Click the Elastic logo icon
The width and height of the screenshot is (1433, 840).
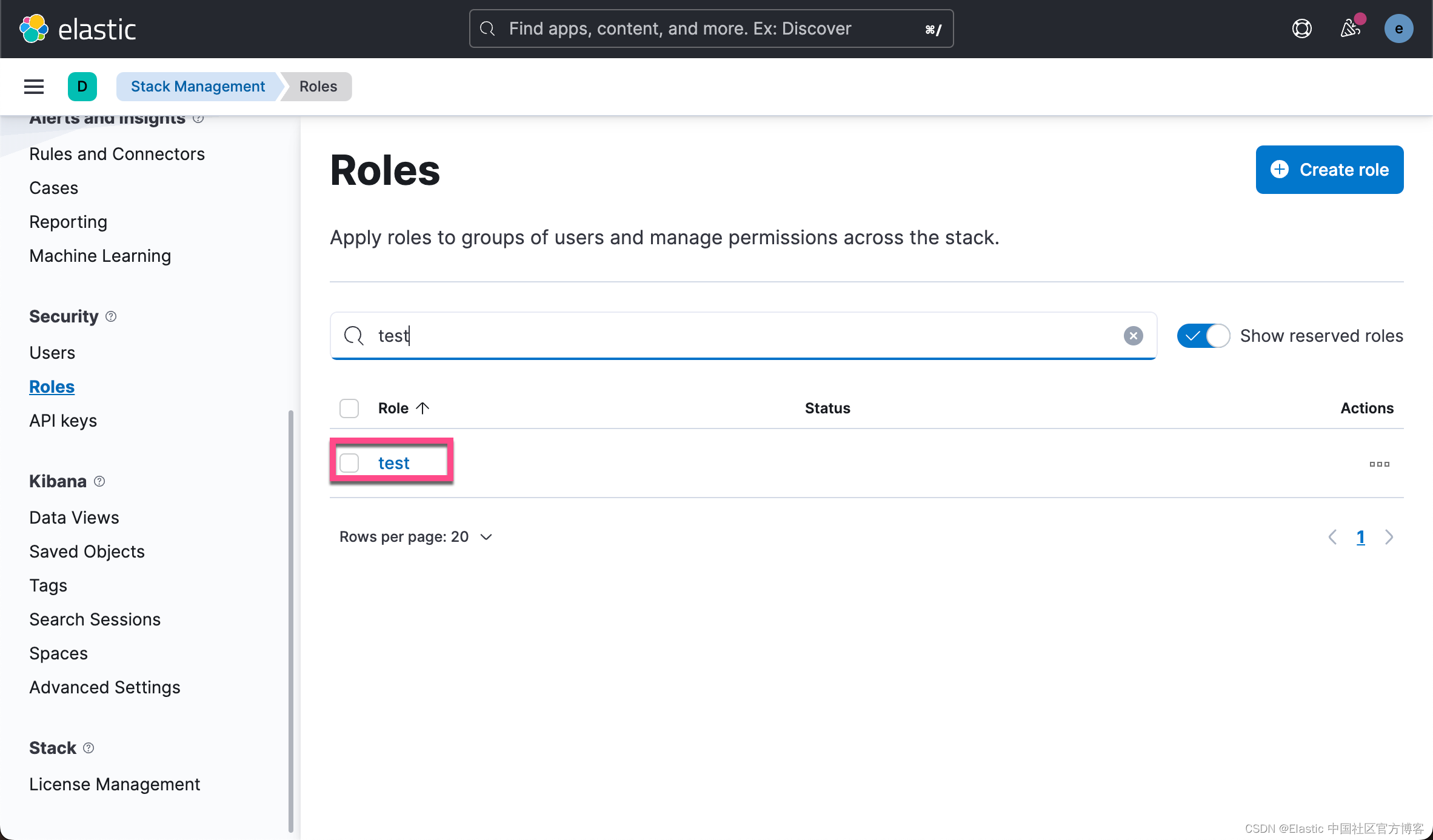pyautogui.click(x=34, y=28)
